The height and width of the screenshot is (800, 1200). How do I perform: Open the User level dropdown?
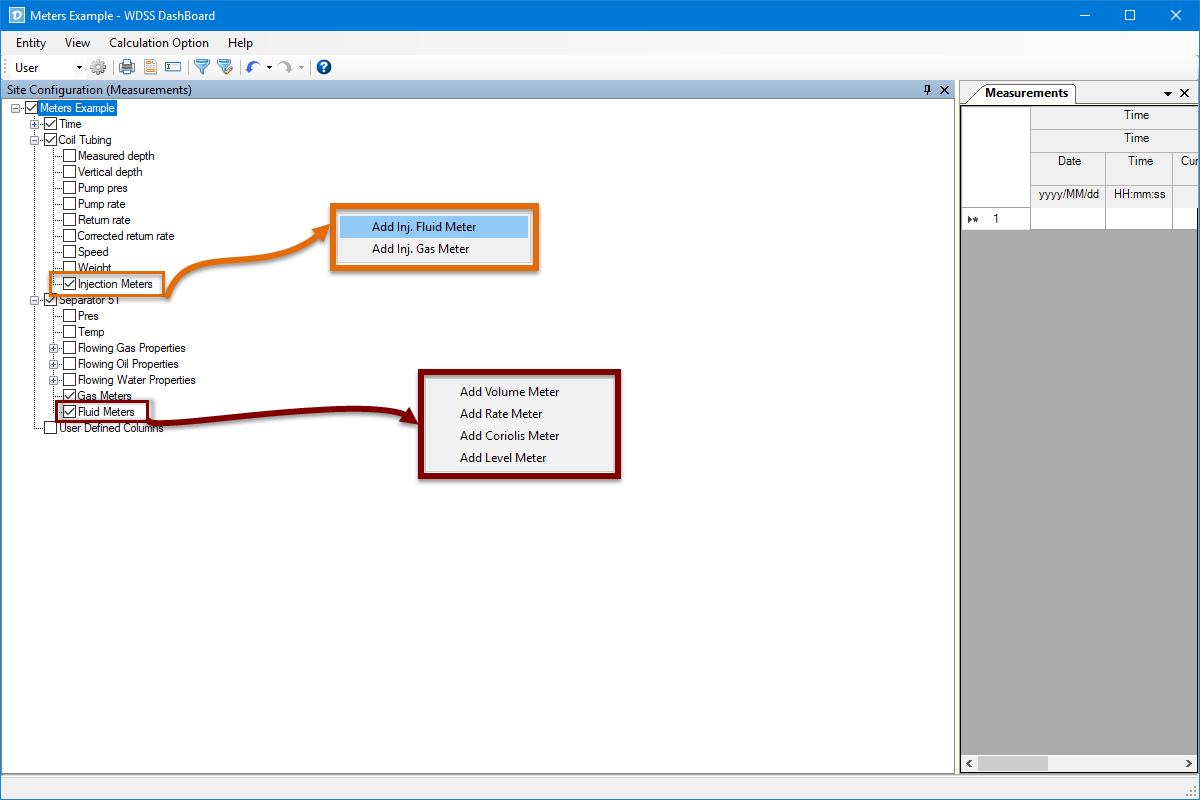[x=79, y=67]
